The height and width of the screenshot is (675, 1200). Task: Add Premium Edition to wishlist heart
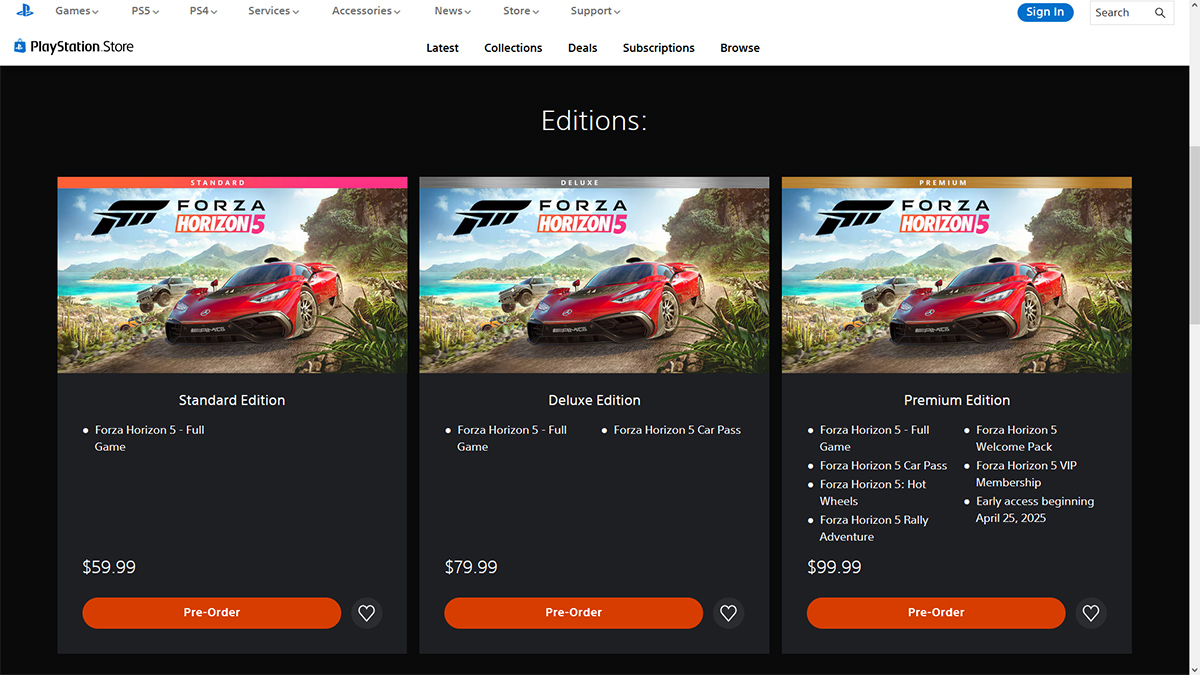tap(1091, 613)
